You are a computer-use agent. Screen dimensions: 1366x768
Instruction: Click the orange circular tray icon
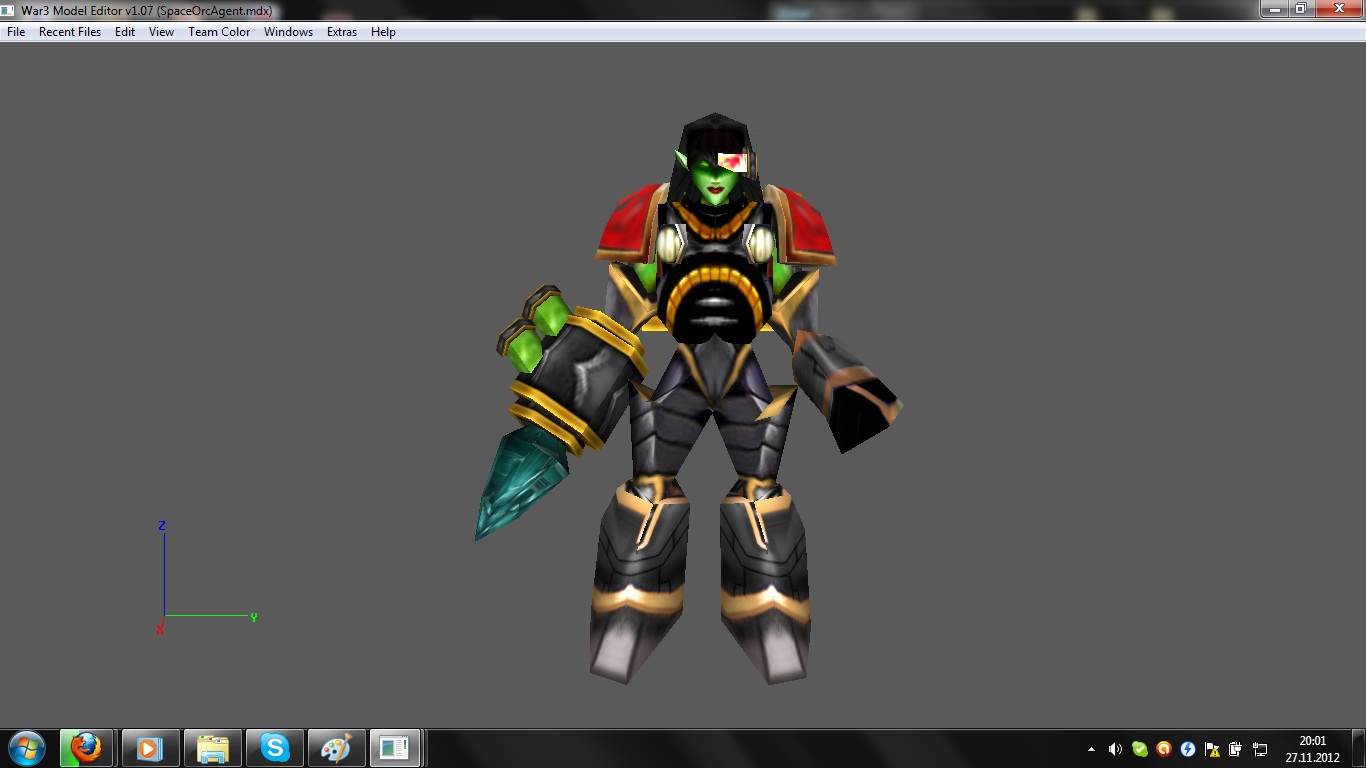(1163, 748)
